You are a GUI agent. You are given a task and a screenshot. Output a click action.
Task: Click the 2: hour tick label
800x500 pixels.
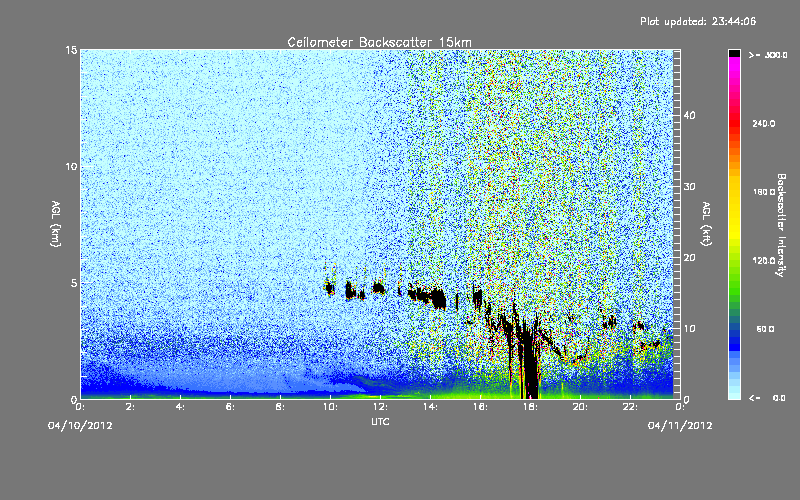tap(130, 407)
